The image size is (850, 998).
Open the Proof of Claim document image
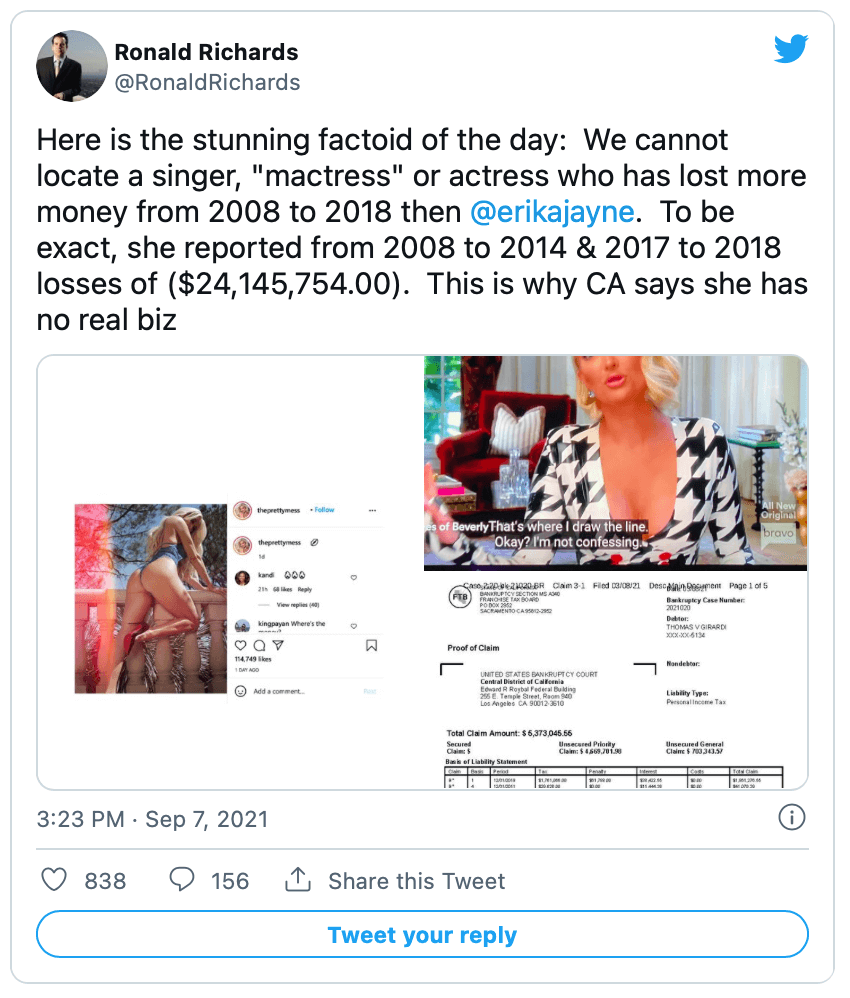[616, 681]
